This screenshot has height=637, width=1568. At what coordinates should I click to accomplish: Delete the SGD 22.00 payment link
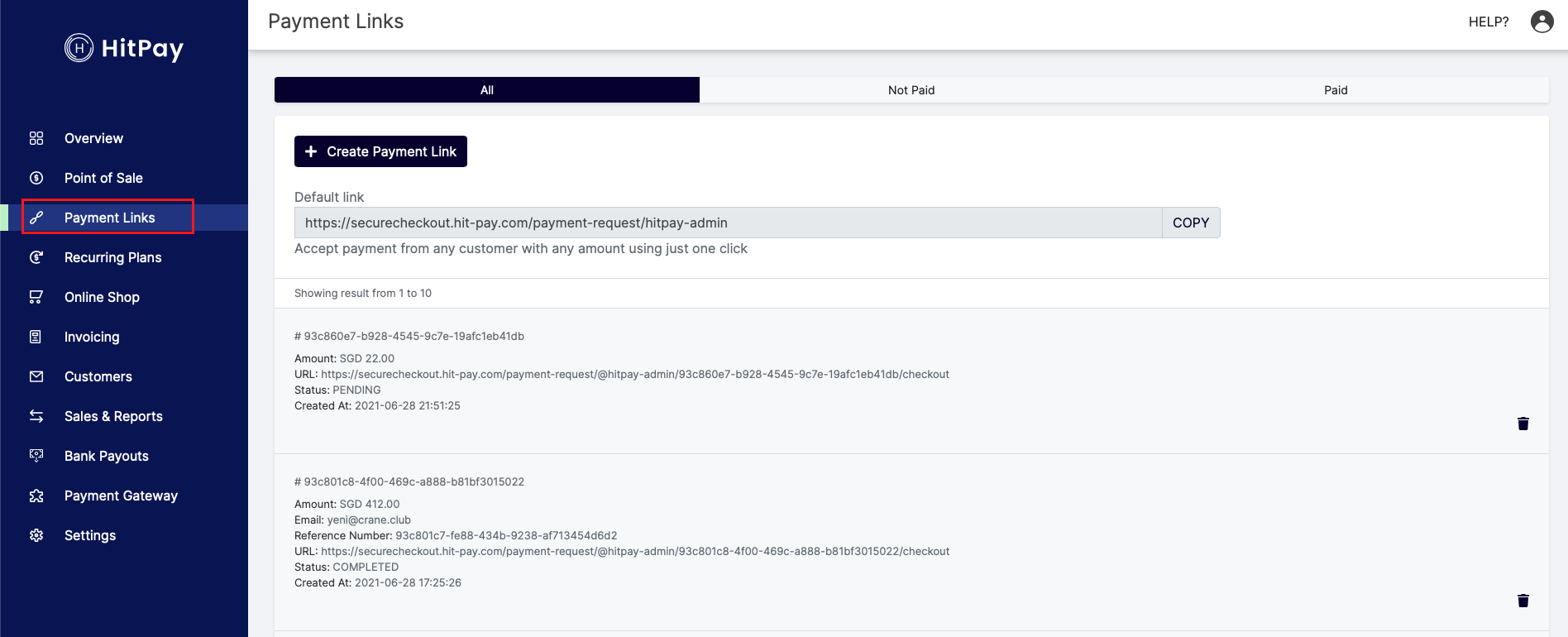pyautogui.click(x=1523, y=424)
